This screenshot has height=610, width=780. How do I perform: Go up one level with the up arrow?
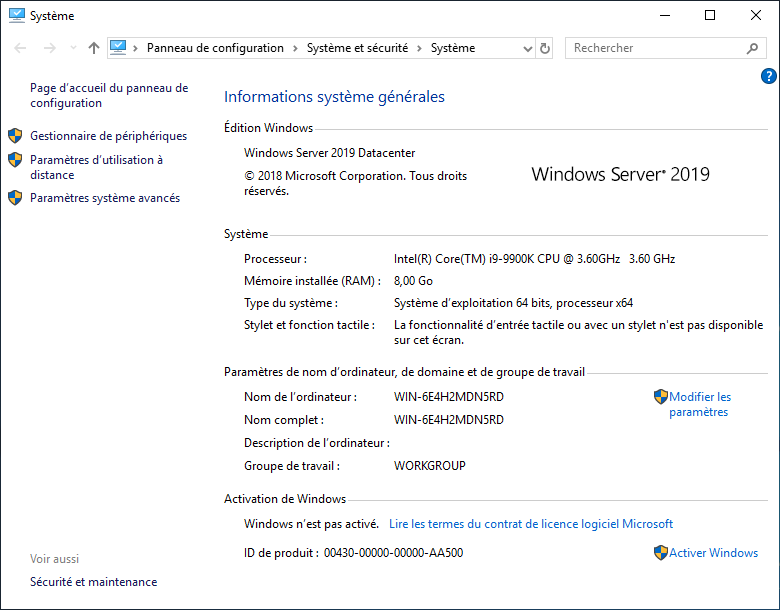click(93, 48)
